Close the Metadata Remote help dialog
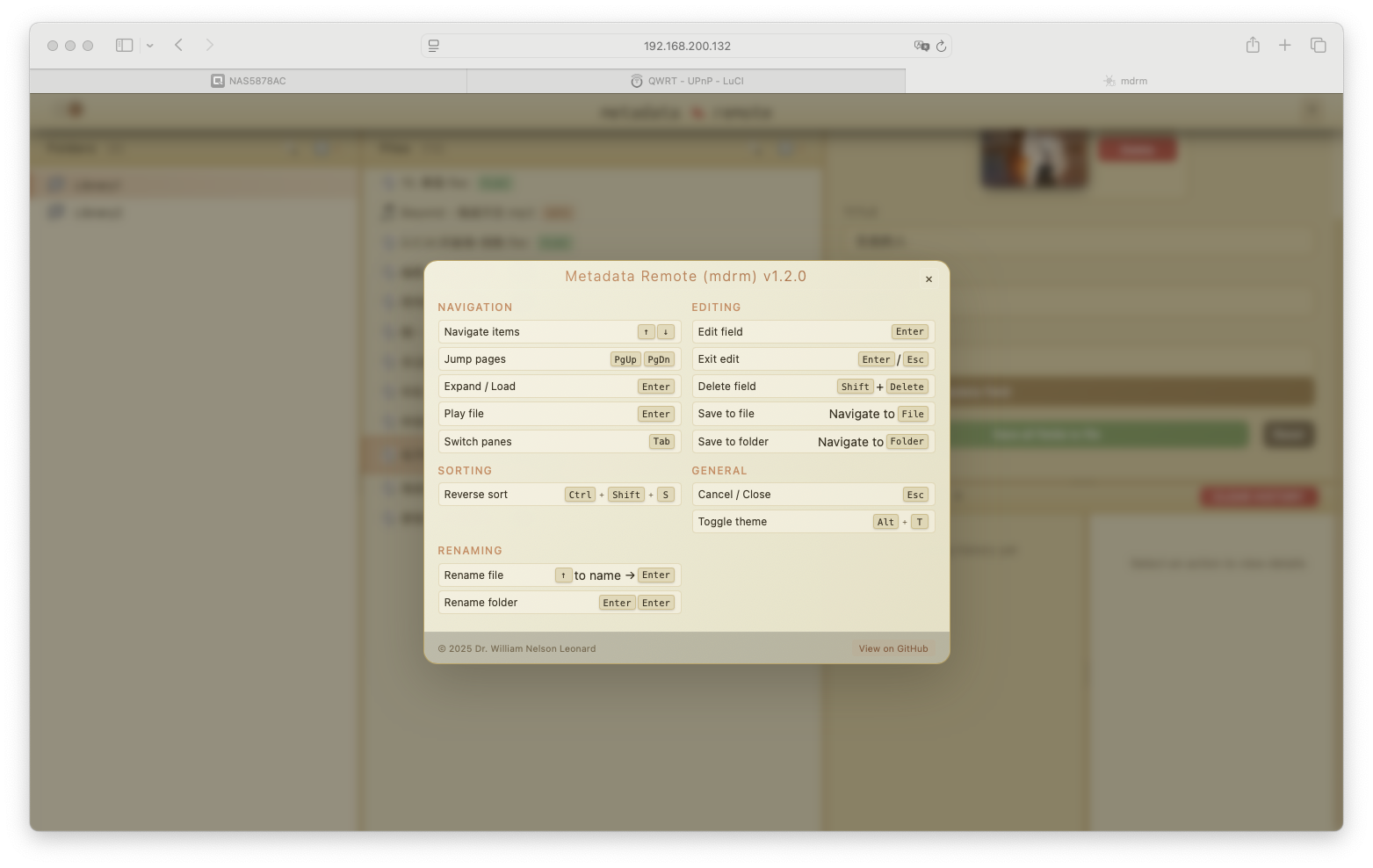 929,279
